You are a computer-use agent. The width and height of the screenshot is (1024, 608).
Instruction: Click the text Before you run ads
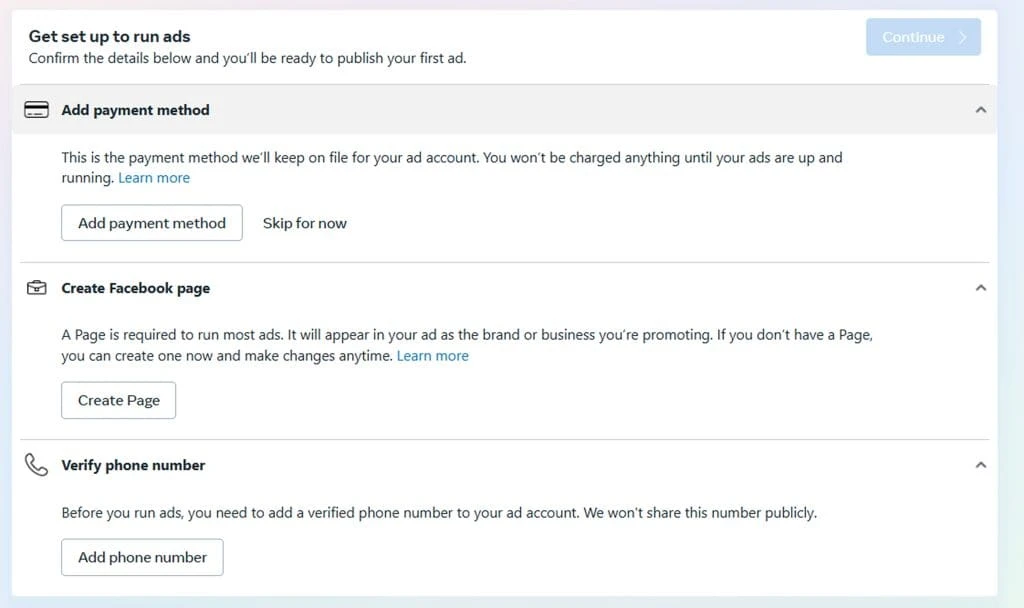coord(121,513)
